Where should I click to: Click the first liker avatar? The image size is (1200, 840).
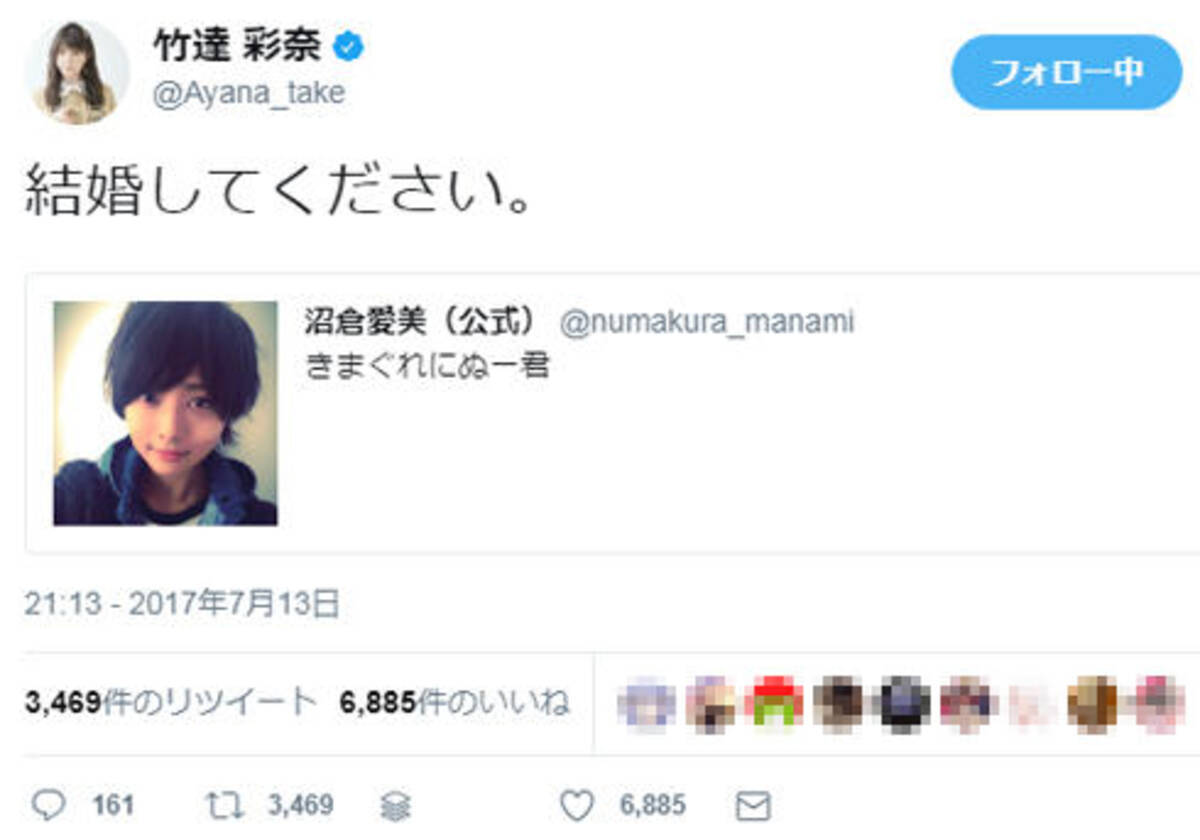point(649,704)
